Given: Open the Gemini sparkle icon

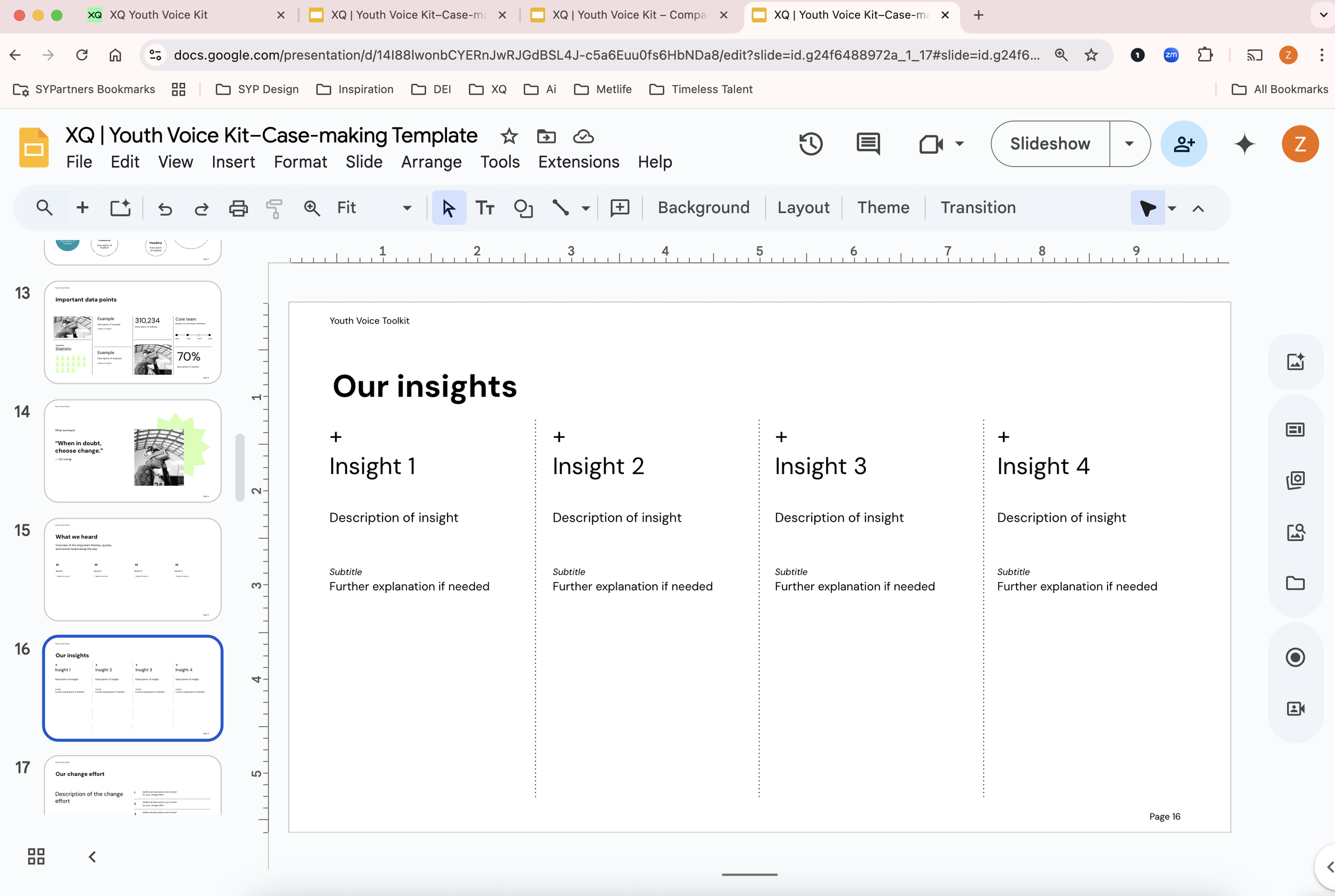Looking at the screenshot, I should [x=1244, y=144].
